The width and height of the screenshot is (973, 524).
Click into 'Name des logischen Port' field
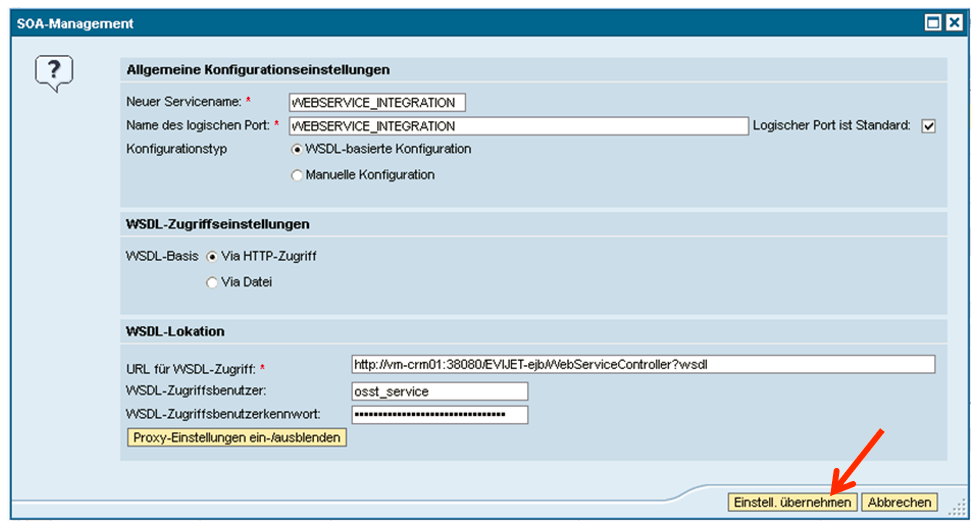518,126
